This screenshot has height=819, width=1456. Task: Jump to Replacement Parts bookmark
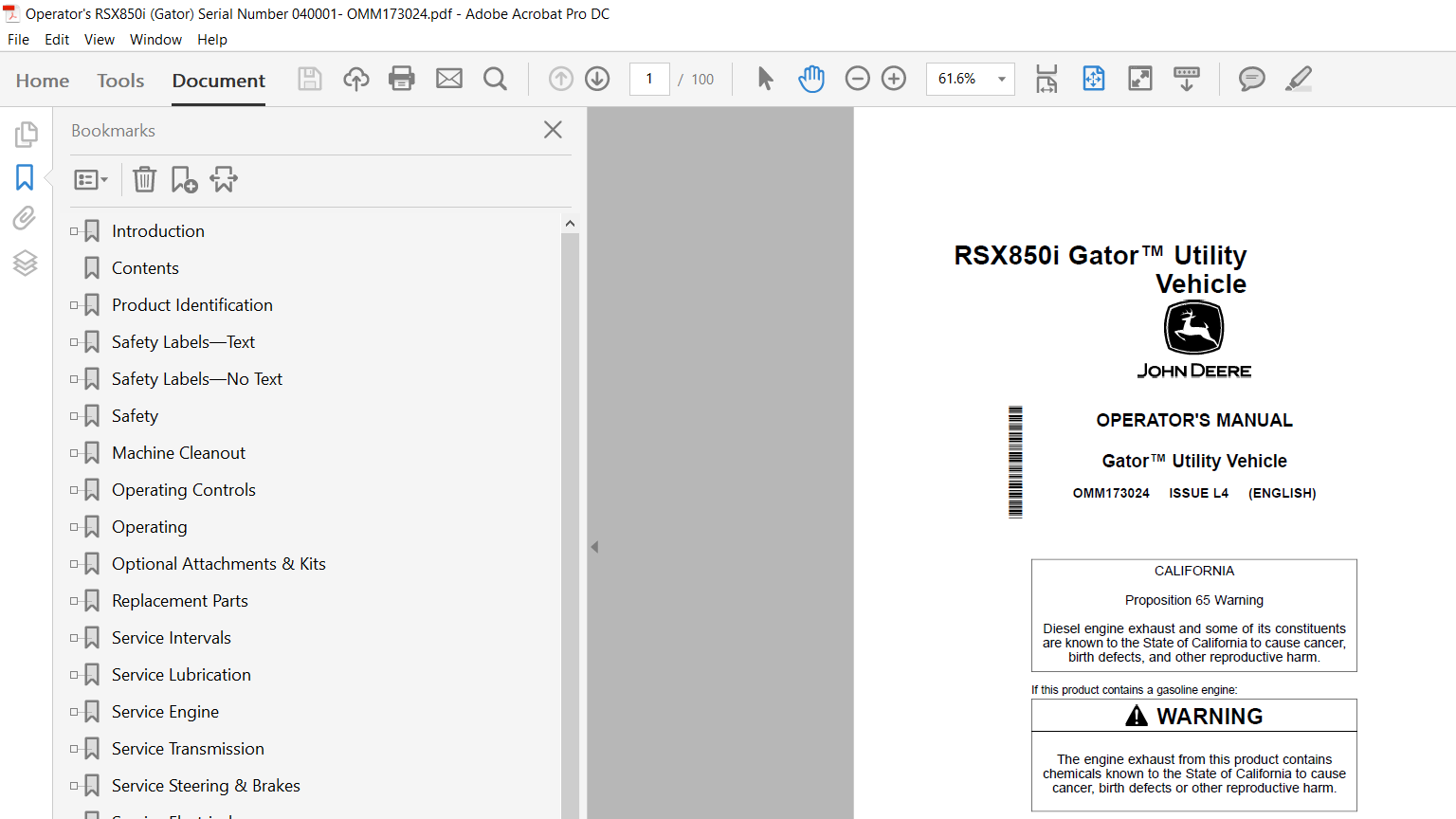click(x=180, y=601)
